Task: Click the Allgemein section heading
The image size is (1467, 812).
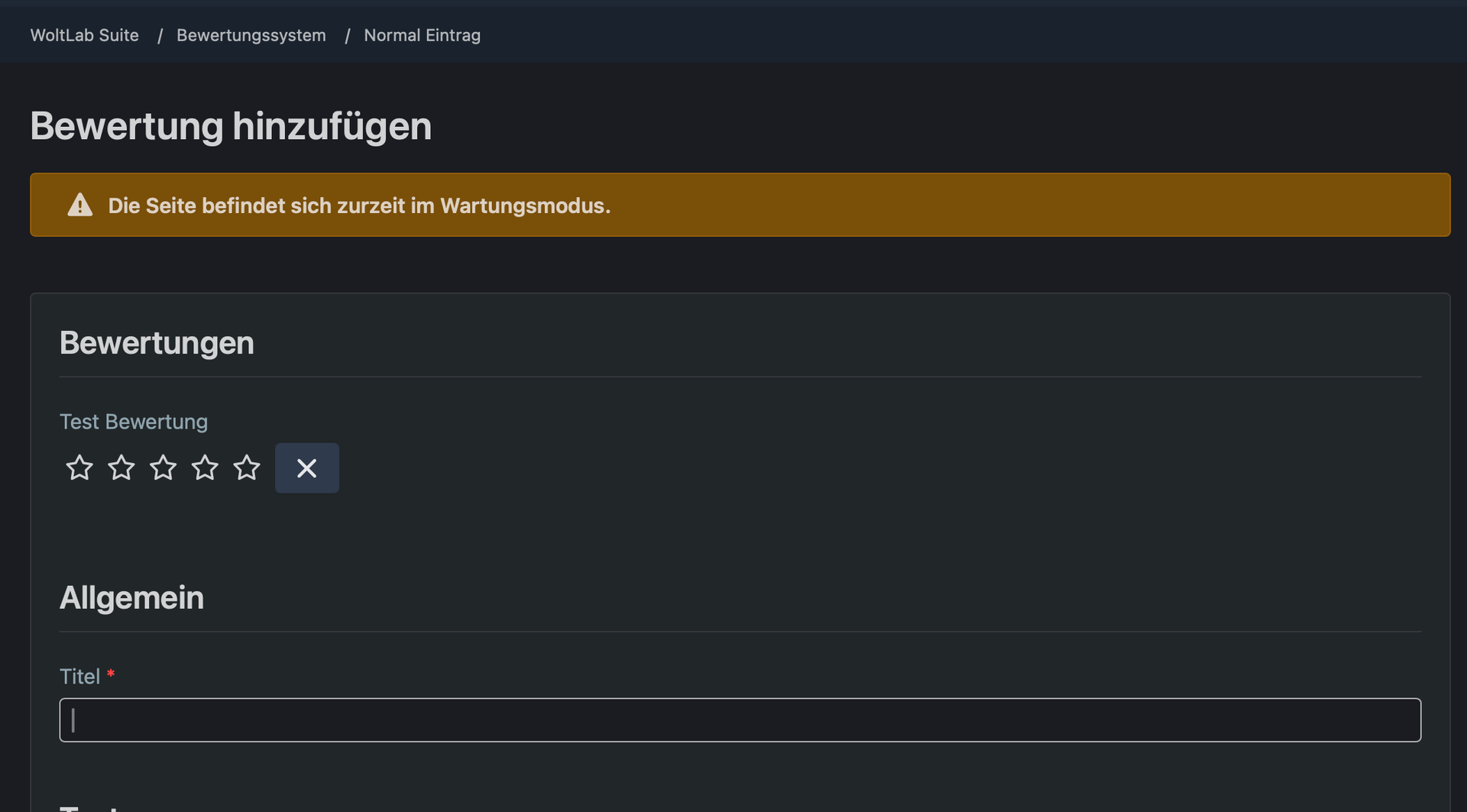Action: pos(131,597)
